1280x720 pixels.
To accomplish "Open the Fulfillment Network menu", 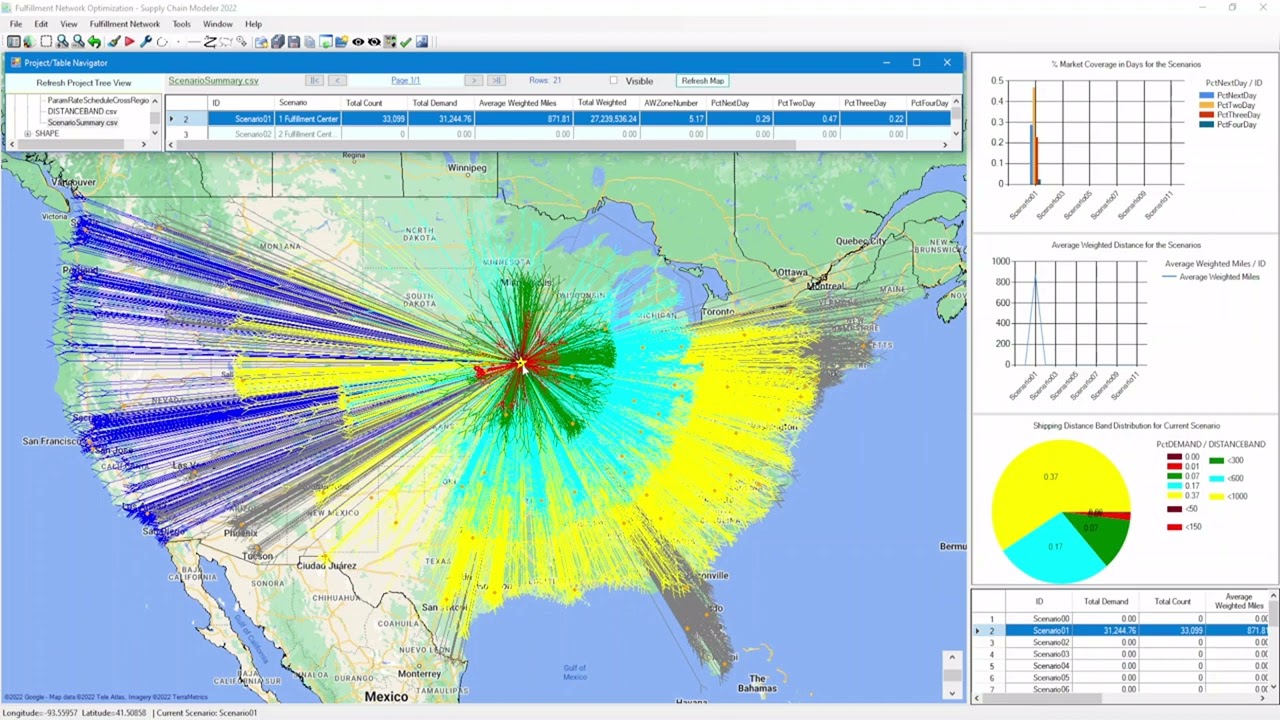I will pyautogui.click(x=124, y=24).
